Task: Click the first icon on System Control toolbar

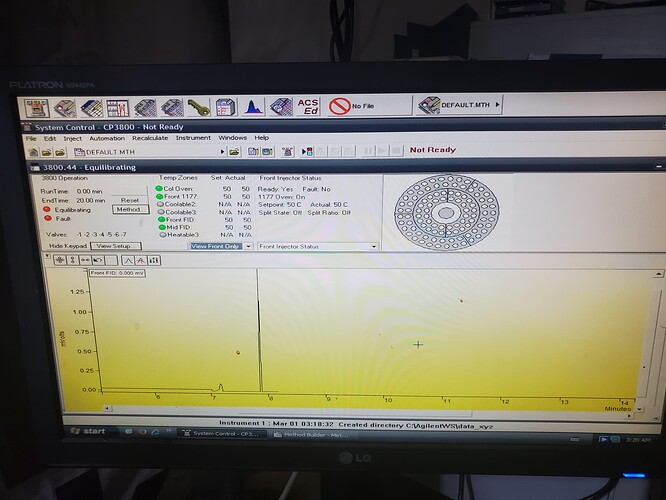Action: coord(33,152)
